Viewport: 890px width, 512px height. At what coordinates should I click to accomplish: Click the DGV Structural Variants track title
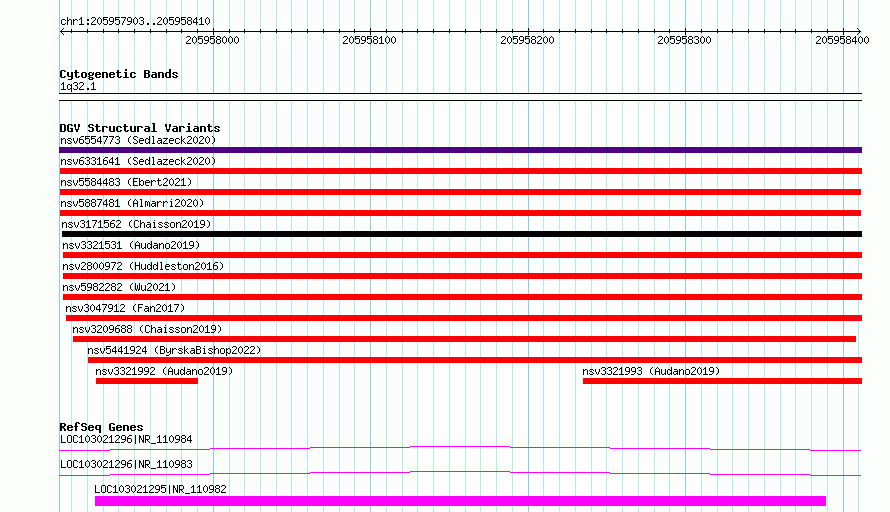pyautogui.click(x=140, y=128)
